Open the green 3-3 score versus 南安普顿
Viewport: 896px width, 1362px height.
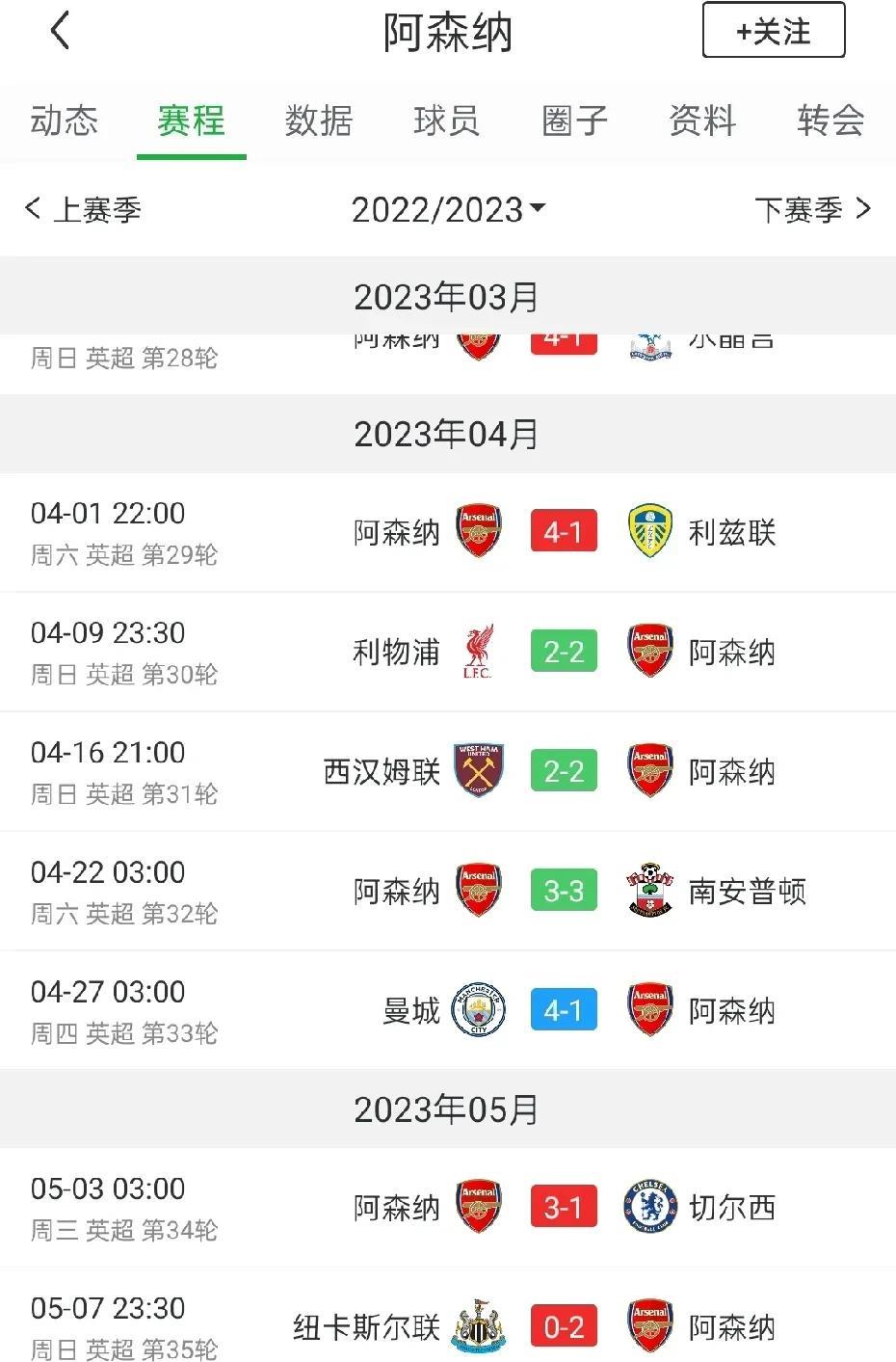pos(564,890)
